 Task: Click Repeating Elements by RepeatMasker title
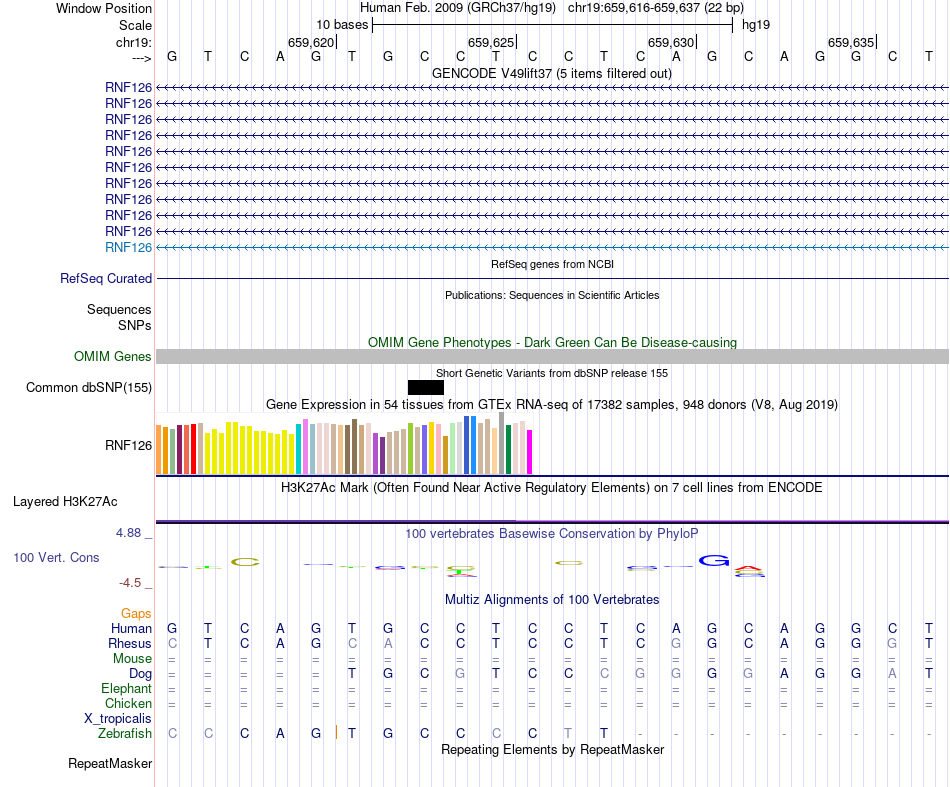(552, 749)
